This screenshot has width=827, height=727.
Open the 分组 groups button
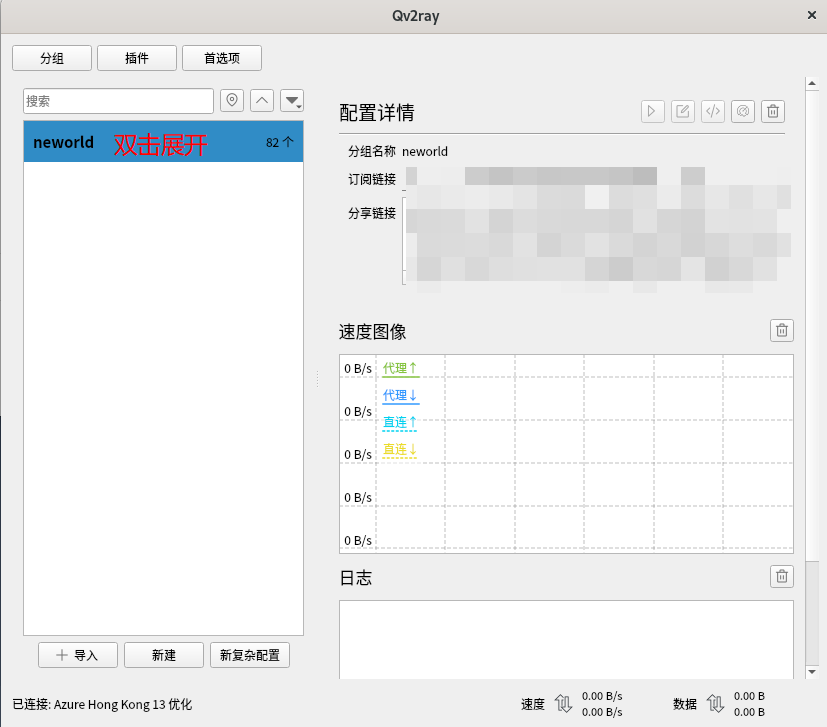[x=52, y=58]
